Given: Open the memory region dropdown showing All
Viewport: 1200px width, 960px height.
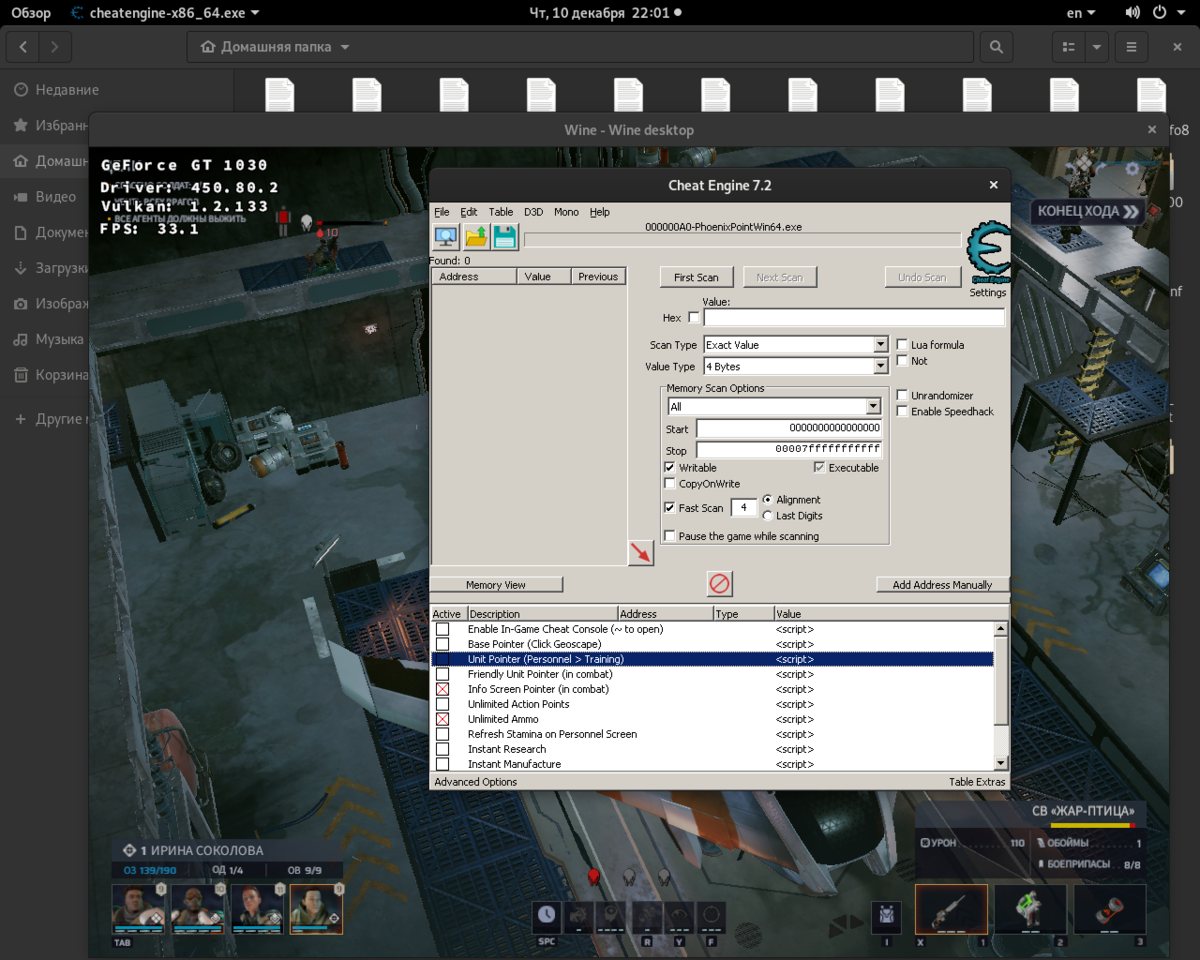Looking at the screenshot, I should 774,407.
